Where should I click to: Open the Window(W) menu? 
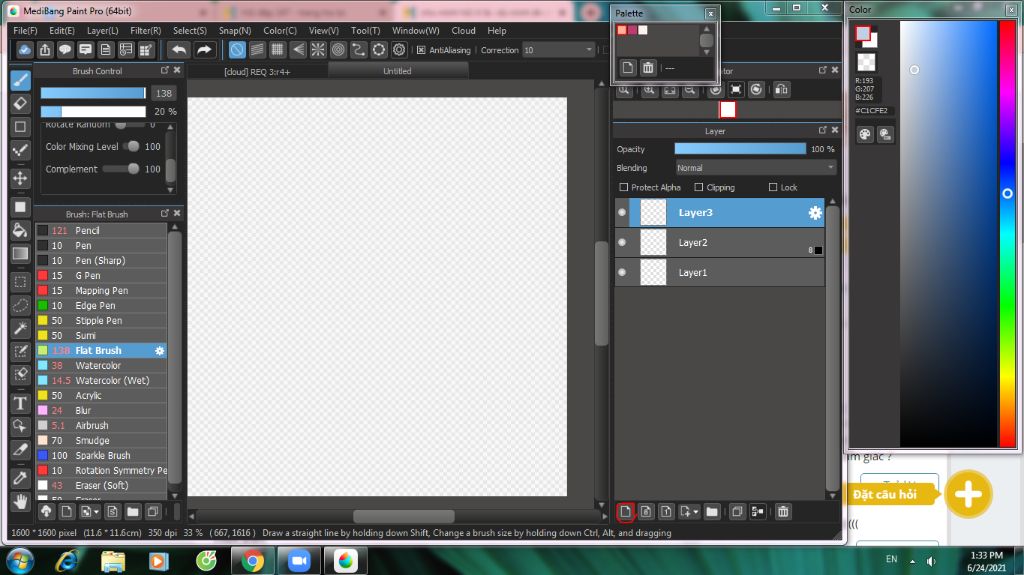coord(415,31)
